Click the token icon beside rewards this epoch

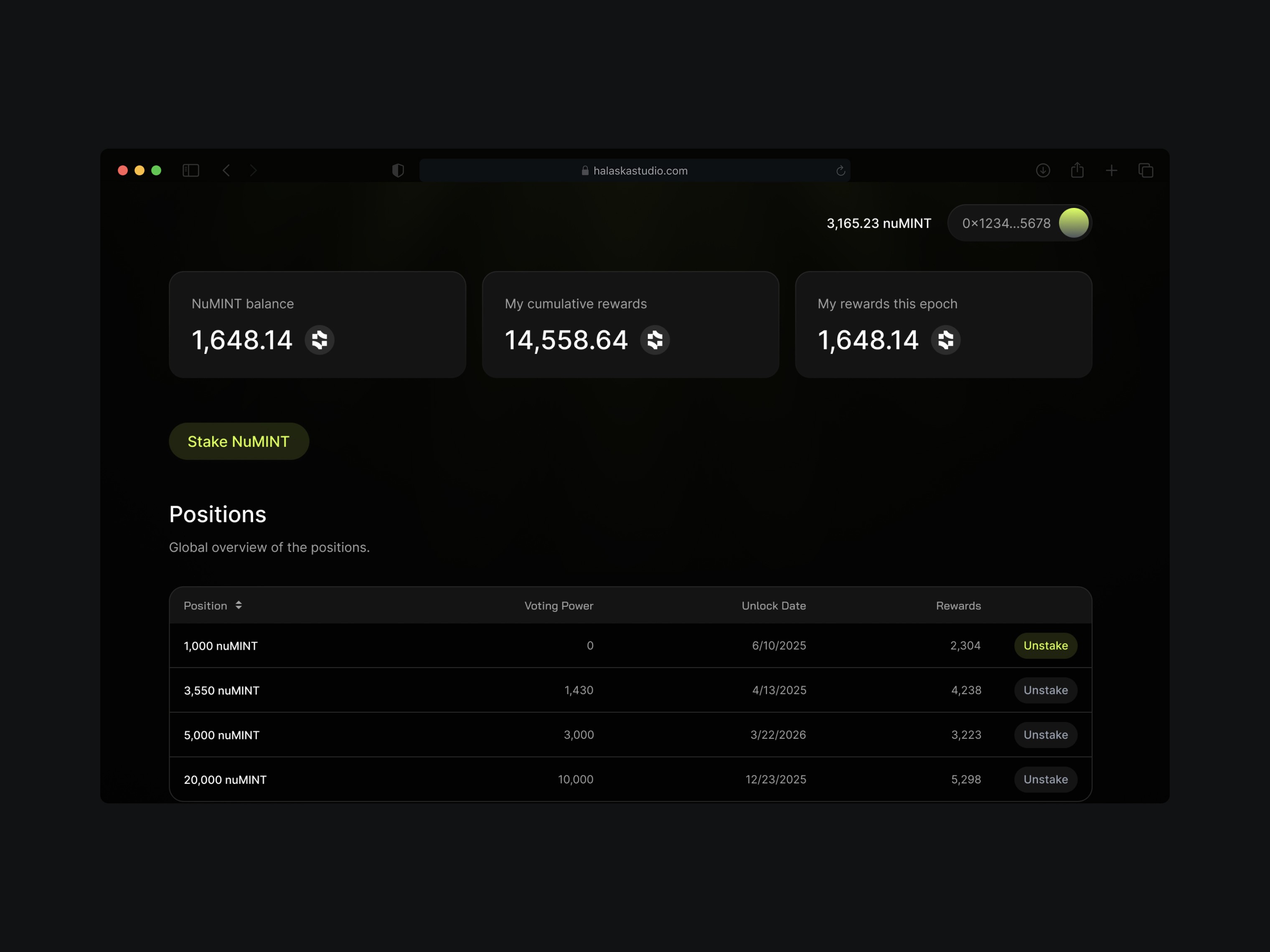click(945, 340)
